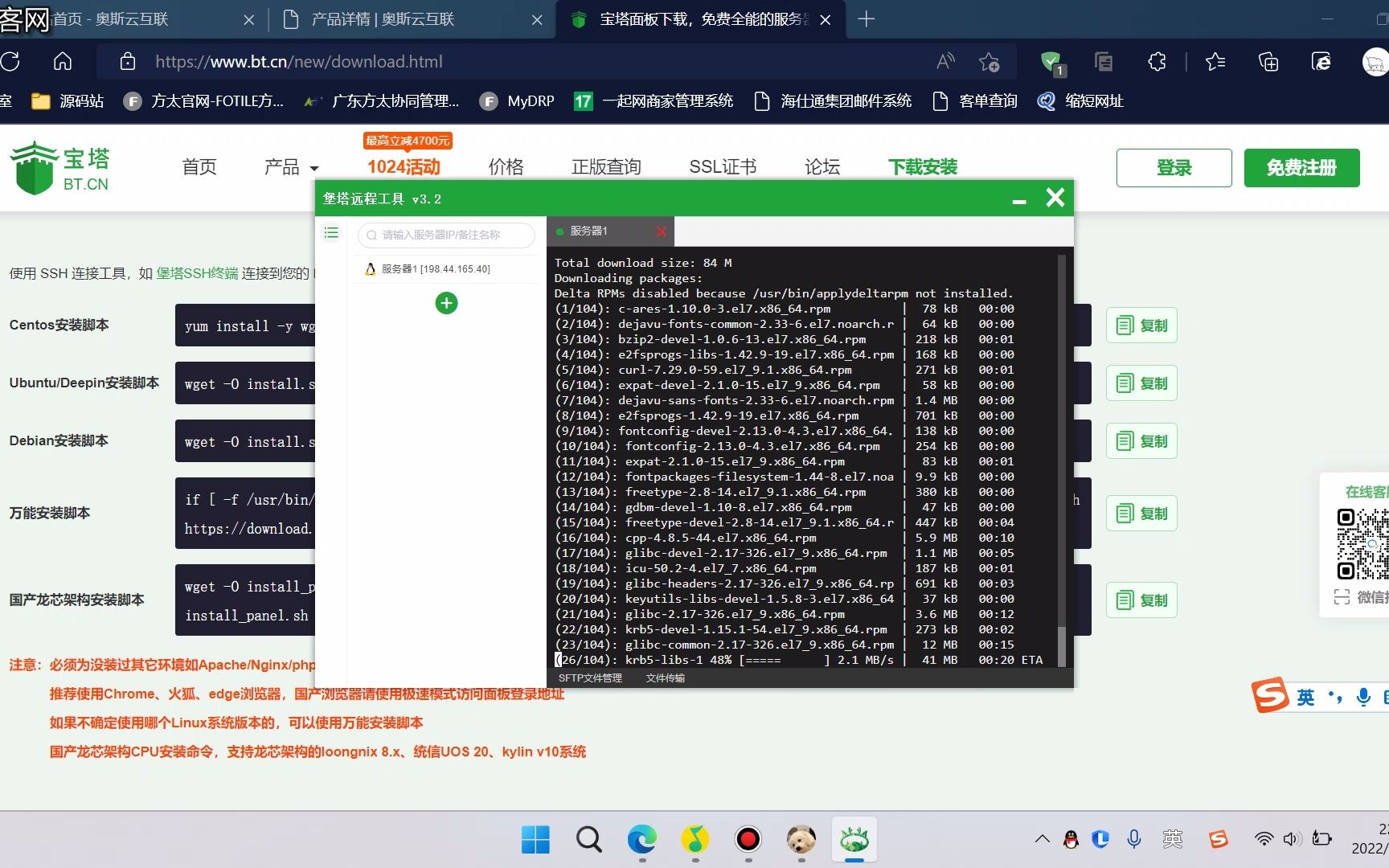Open the 客单查询 bookmark
The width and height of the screenshot is (1389, 868).
(x=975, y=101)
